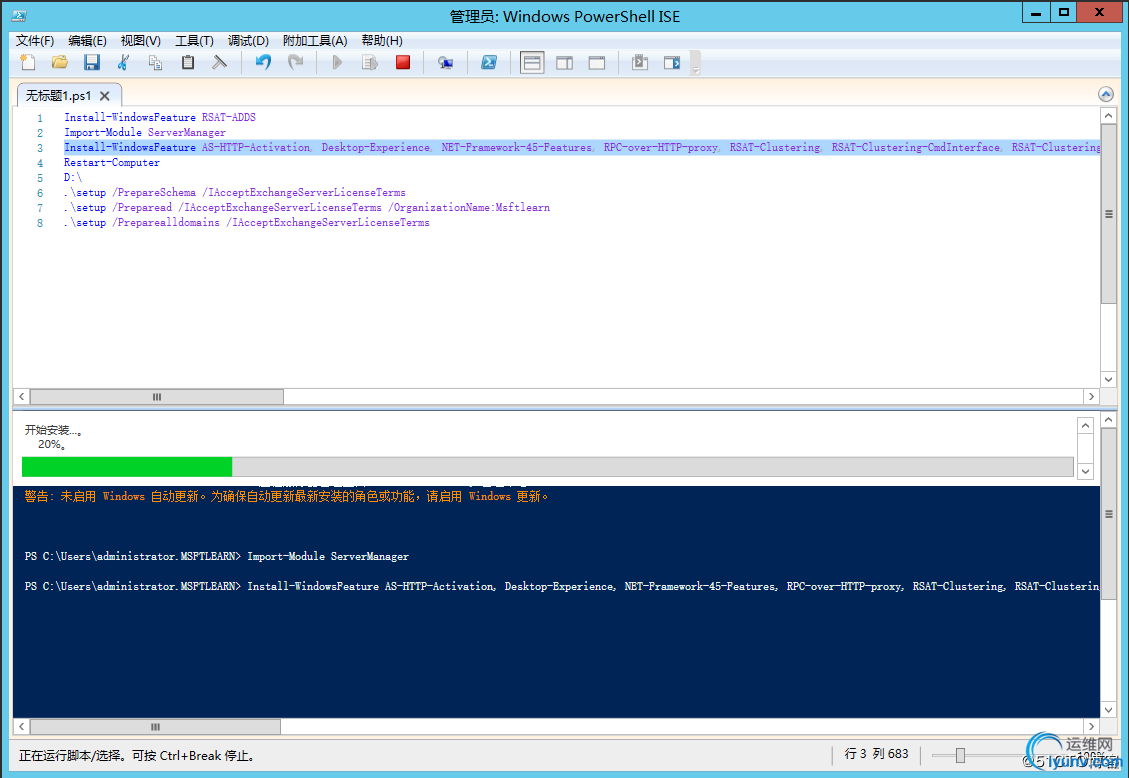
Task: Open a script file via folder icon
Action: pos(60,63)
